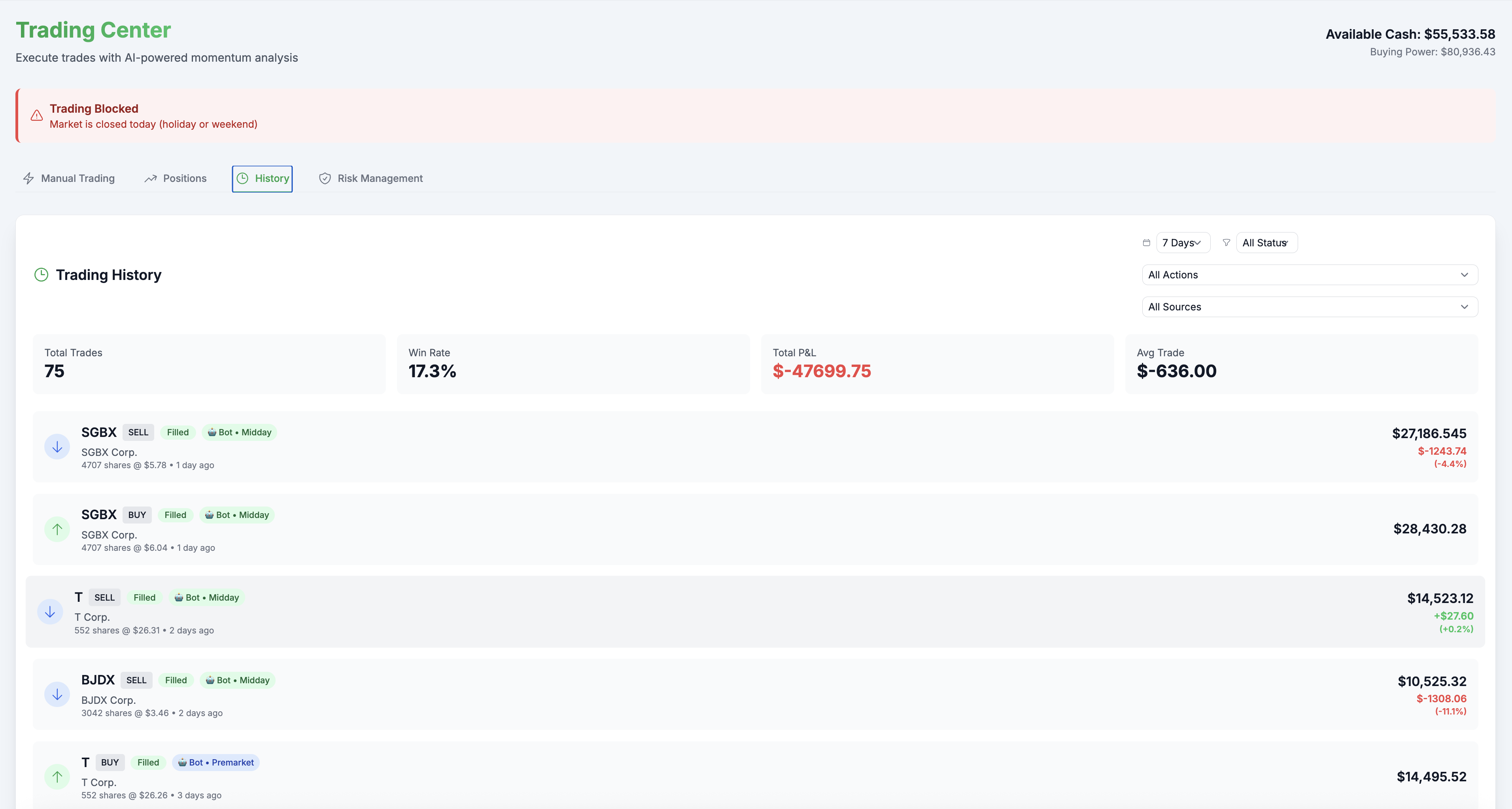
Task: Click the BUY badge on the SGBX trade
Action: point(137,515)
